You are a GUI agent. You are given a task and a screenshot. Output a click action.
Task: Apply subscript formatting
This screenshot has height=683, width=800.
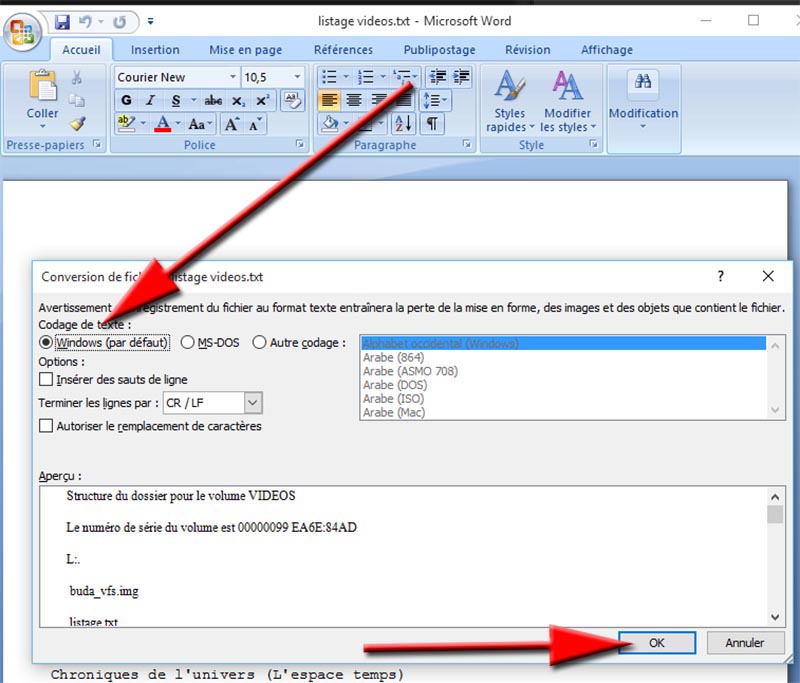pos(238,100)
